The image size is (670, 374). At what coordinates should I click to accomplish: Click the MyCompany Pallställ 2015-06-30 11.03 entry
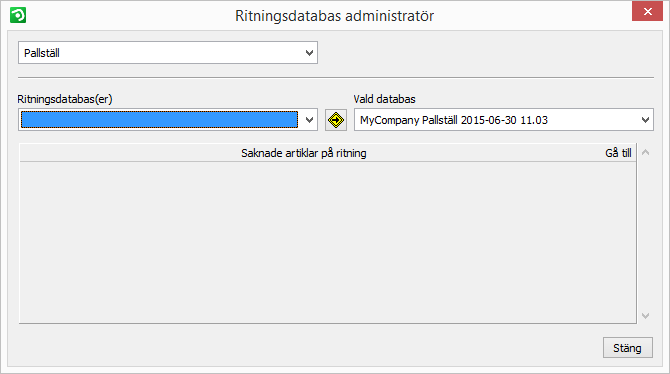[454, 120]
